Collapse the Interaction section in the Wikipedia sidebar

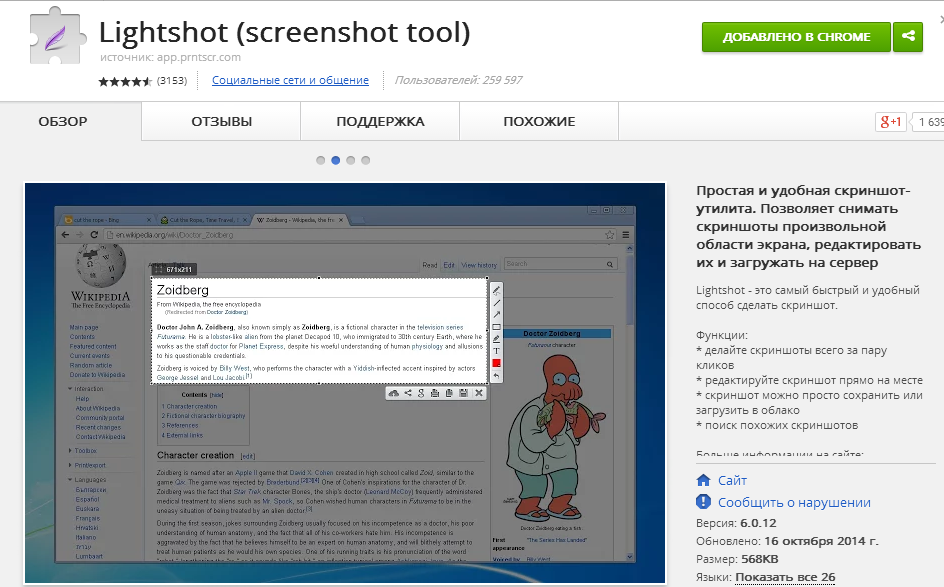coord(70,389)
